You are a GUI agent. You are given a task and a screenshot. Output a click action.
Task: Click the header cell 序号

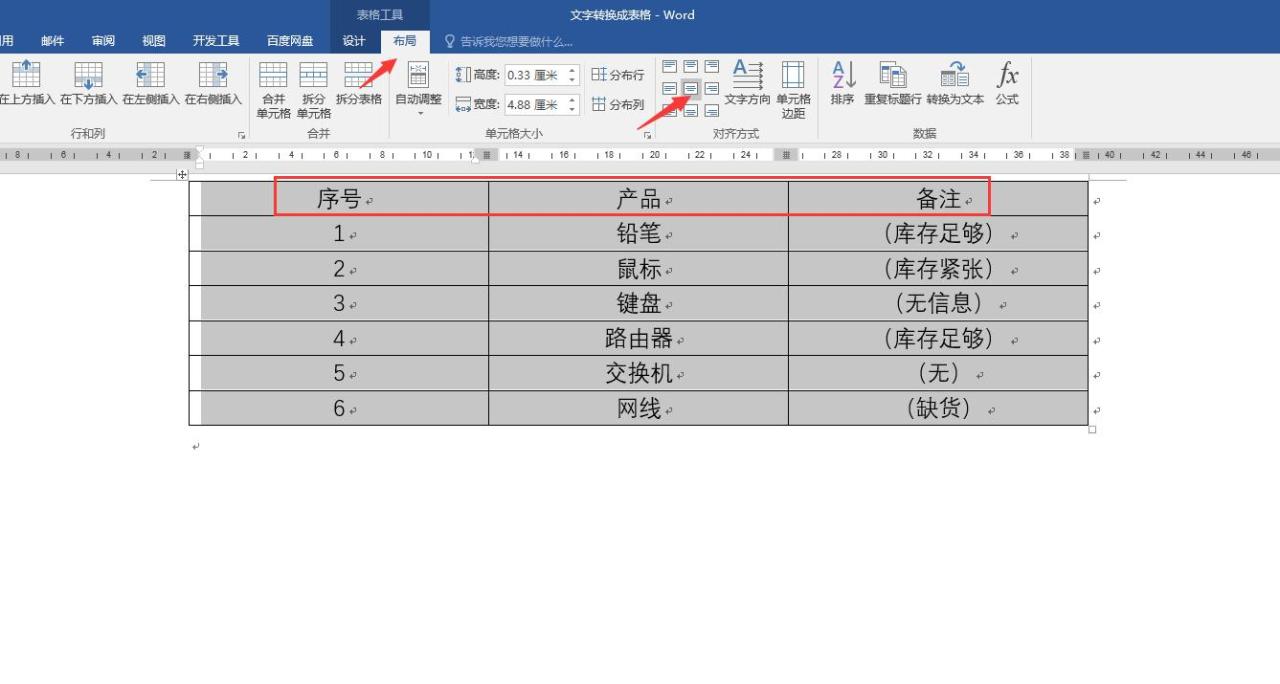point(339,198)
